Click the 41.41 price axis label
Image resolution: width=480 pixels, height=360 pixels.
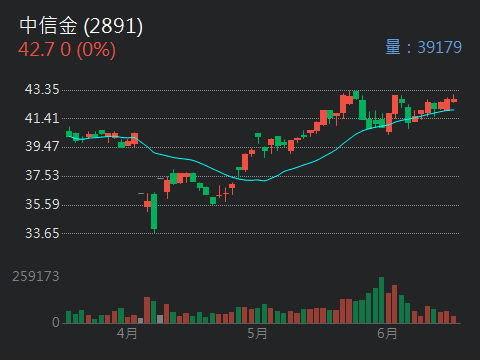pyautogui.click(x=42, y=118)
